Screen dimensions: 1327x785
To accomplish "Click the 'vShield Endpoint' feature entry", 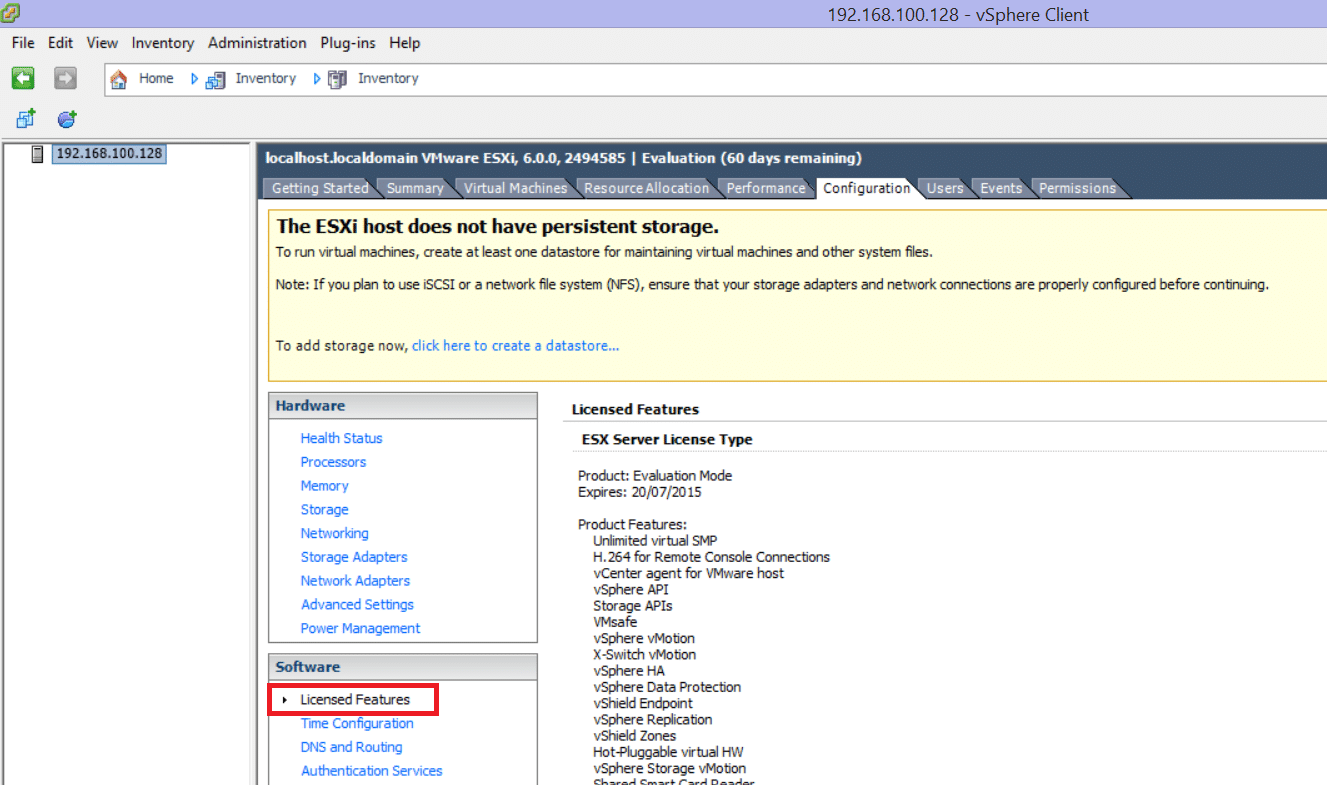I will 643,704.
